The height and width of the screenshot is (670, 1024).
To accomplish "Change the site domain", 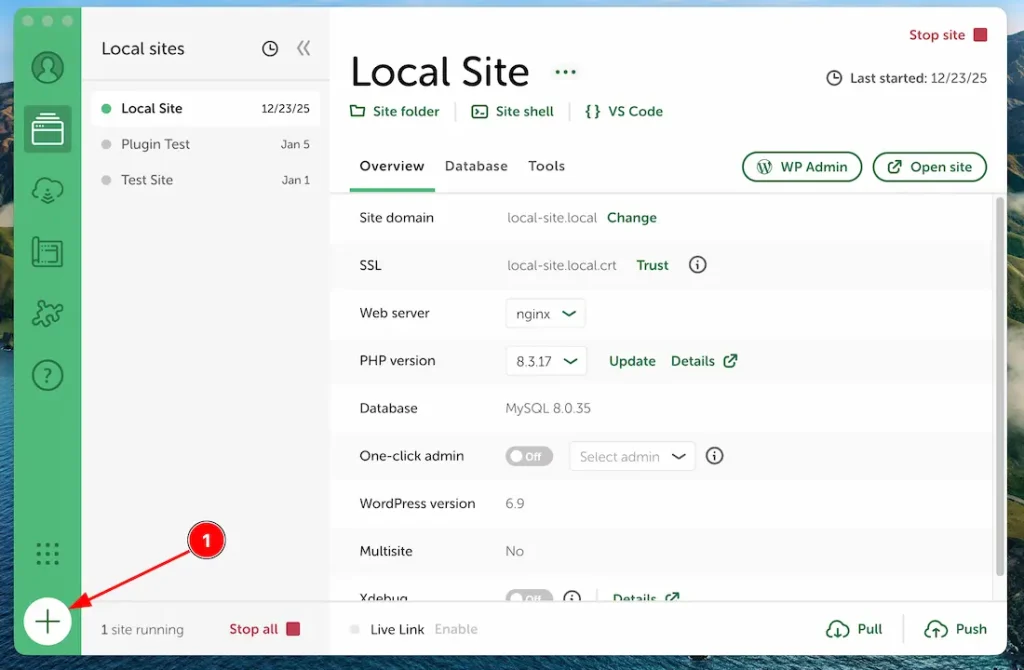I will click(632, 217).
